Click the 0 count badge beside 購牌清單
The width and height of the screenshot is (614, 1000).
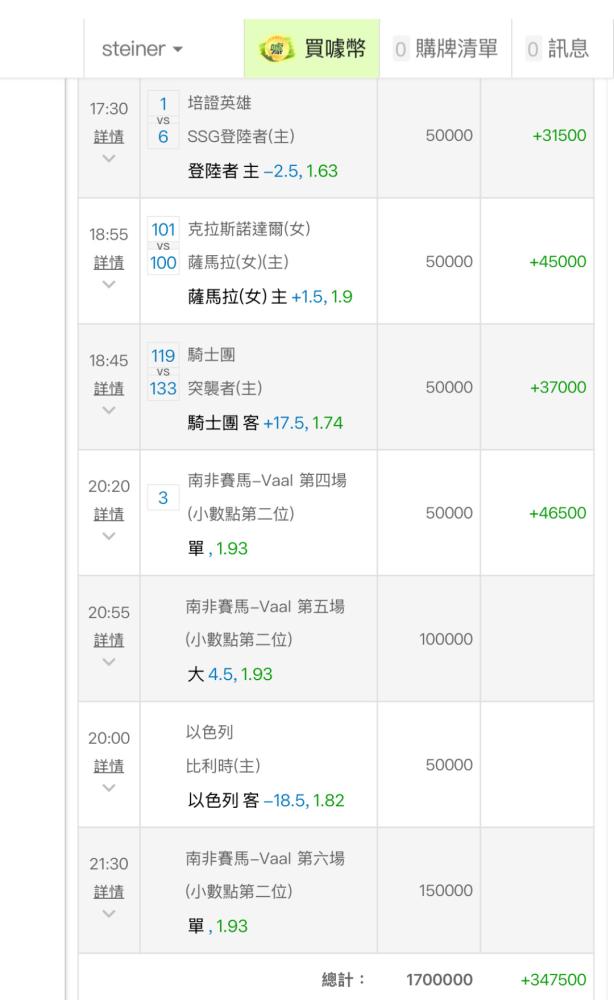(x=401, y=49)
